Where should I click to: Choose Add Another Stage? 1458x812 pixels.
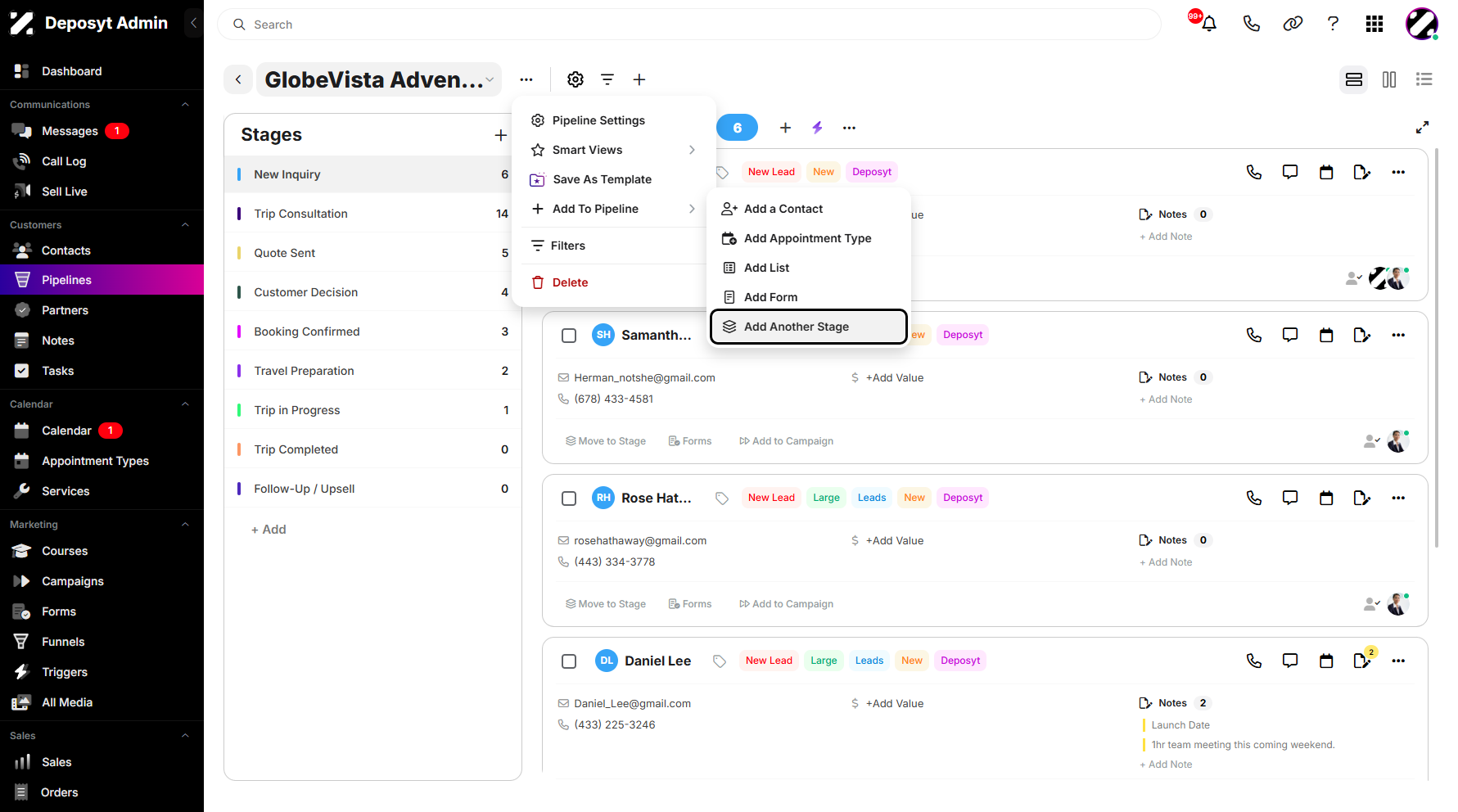pos(809,327)
